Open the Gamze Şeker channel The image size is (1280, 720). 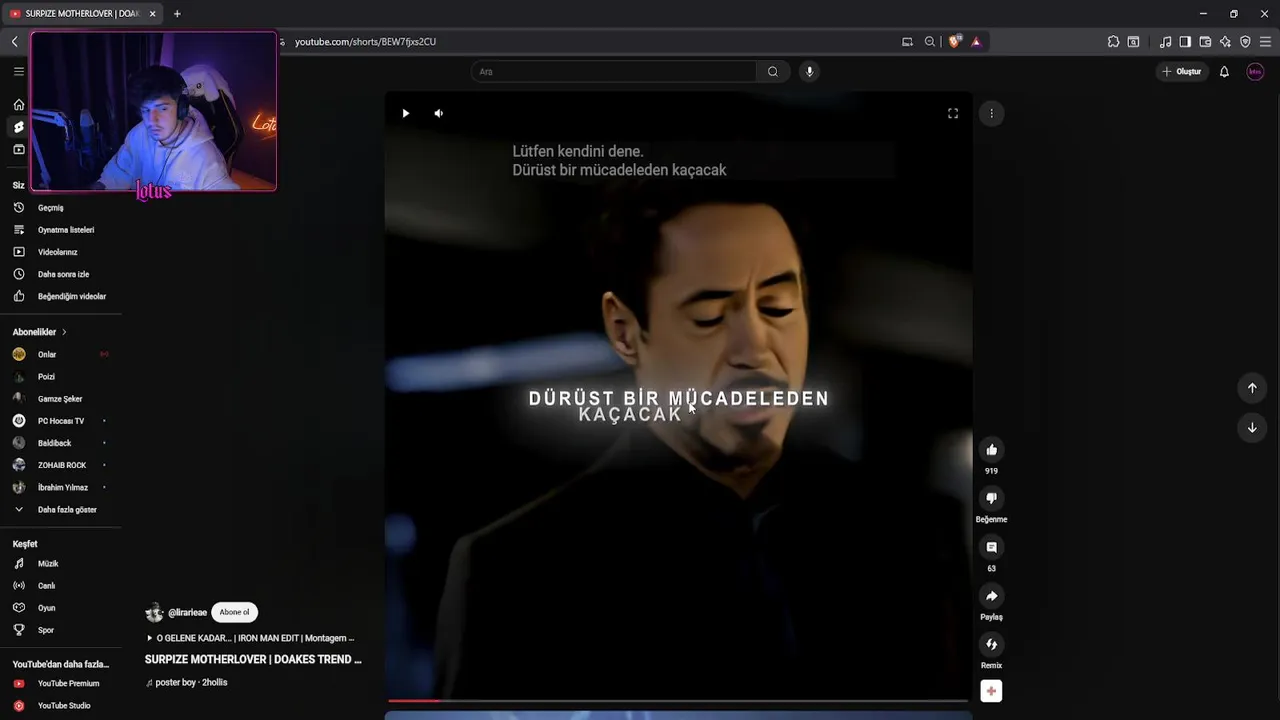tap(60, 399)
